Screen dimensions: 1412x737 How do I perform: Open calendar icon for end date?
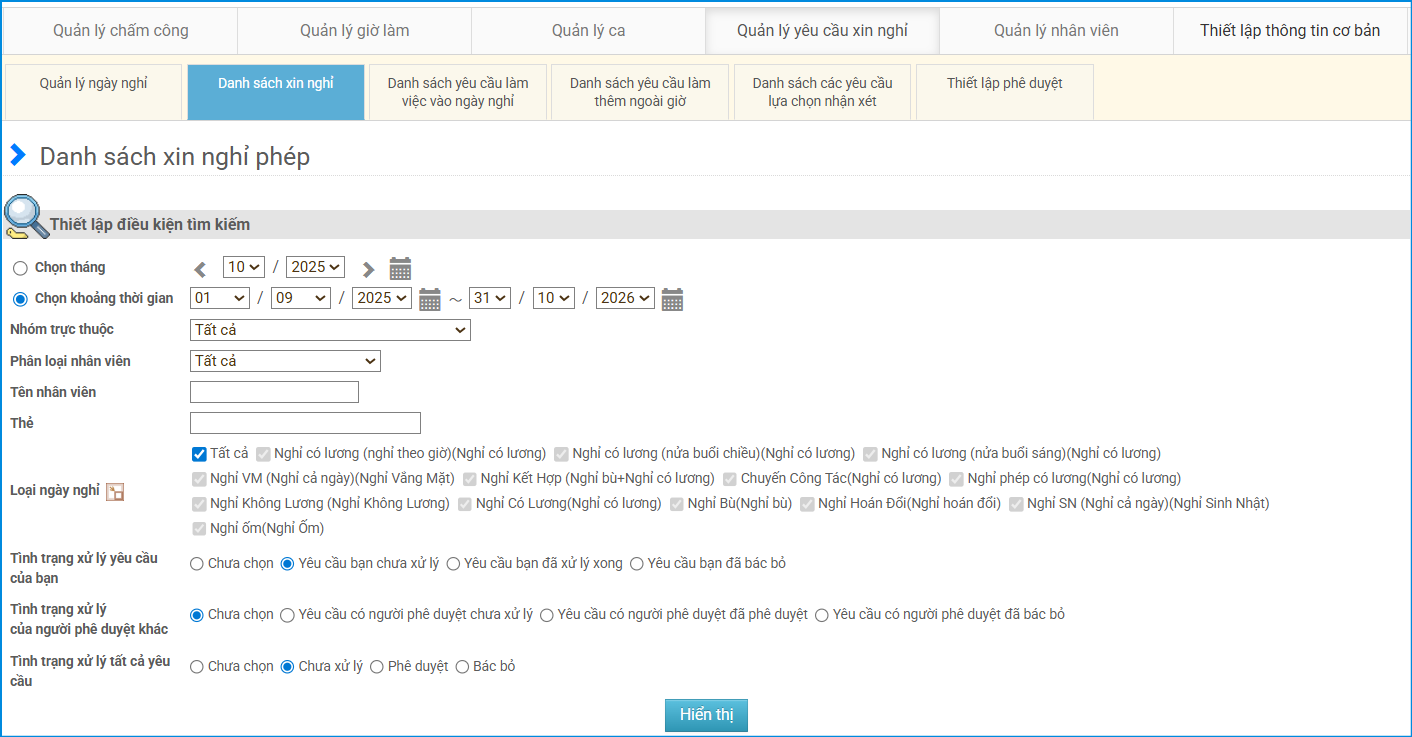click(672, 299)
